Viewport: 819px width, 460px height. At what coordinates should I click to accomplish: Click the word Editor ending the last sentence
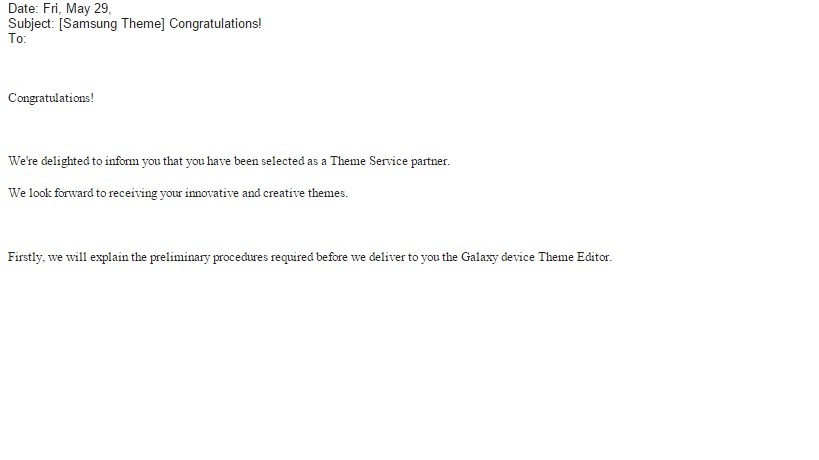pyautogui.click(x=594, y=257)
